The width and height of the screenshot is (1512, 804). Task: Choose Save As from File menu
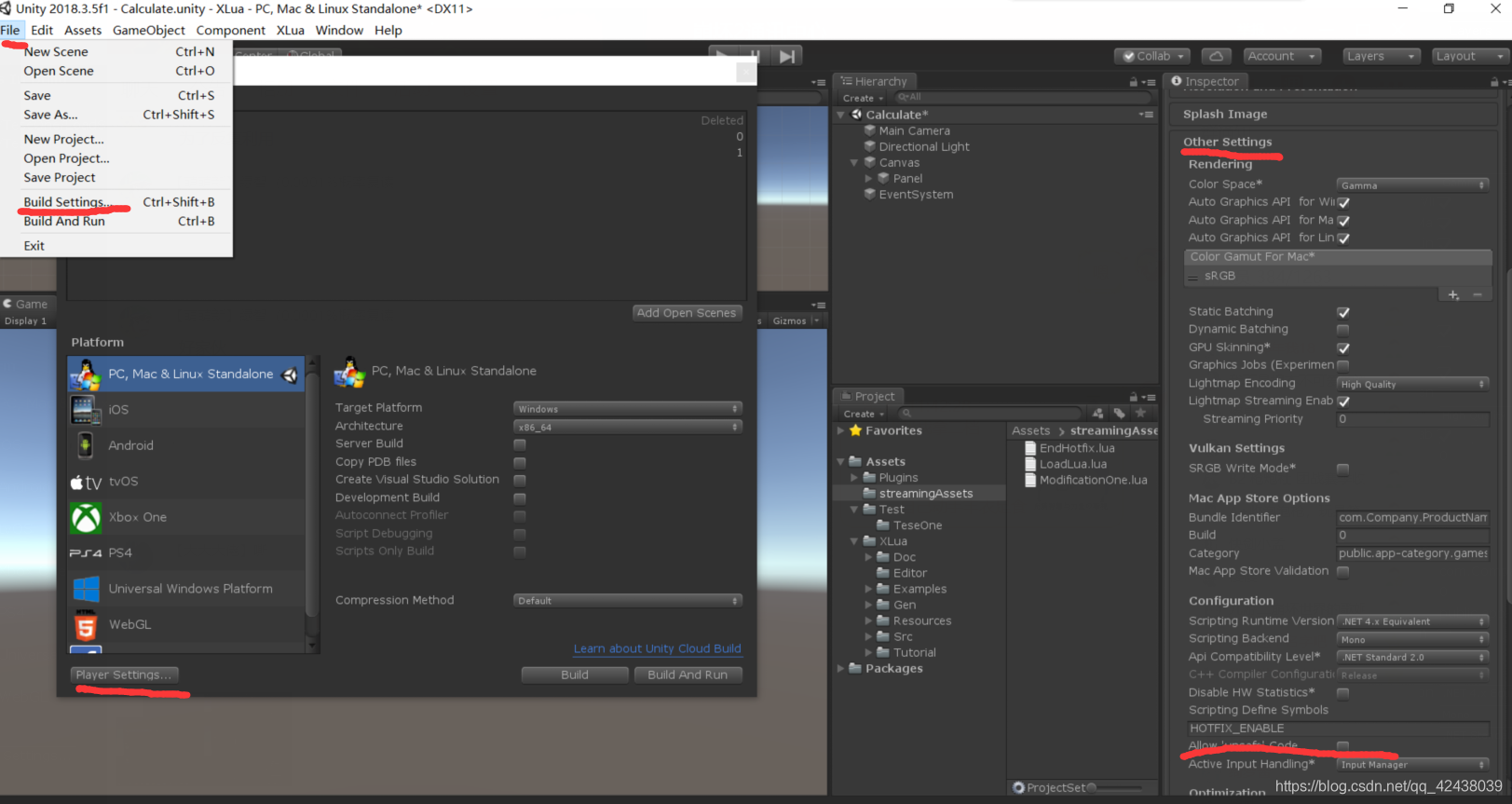click(50, 115)
